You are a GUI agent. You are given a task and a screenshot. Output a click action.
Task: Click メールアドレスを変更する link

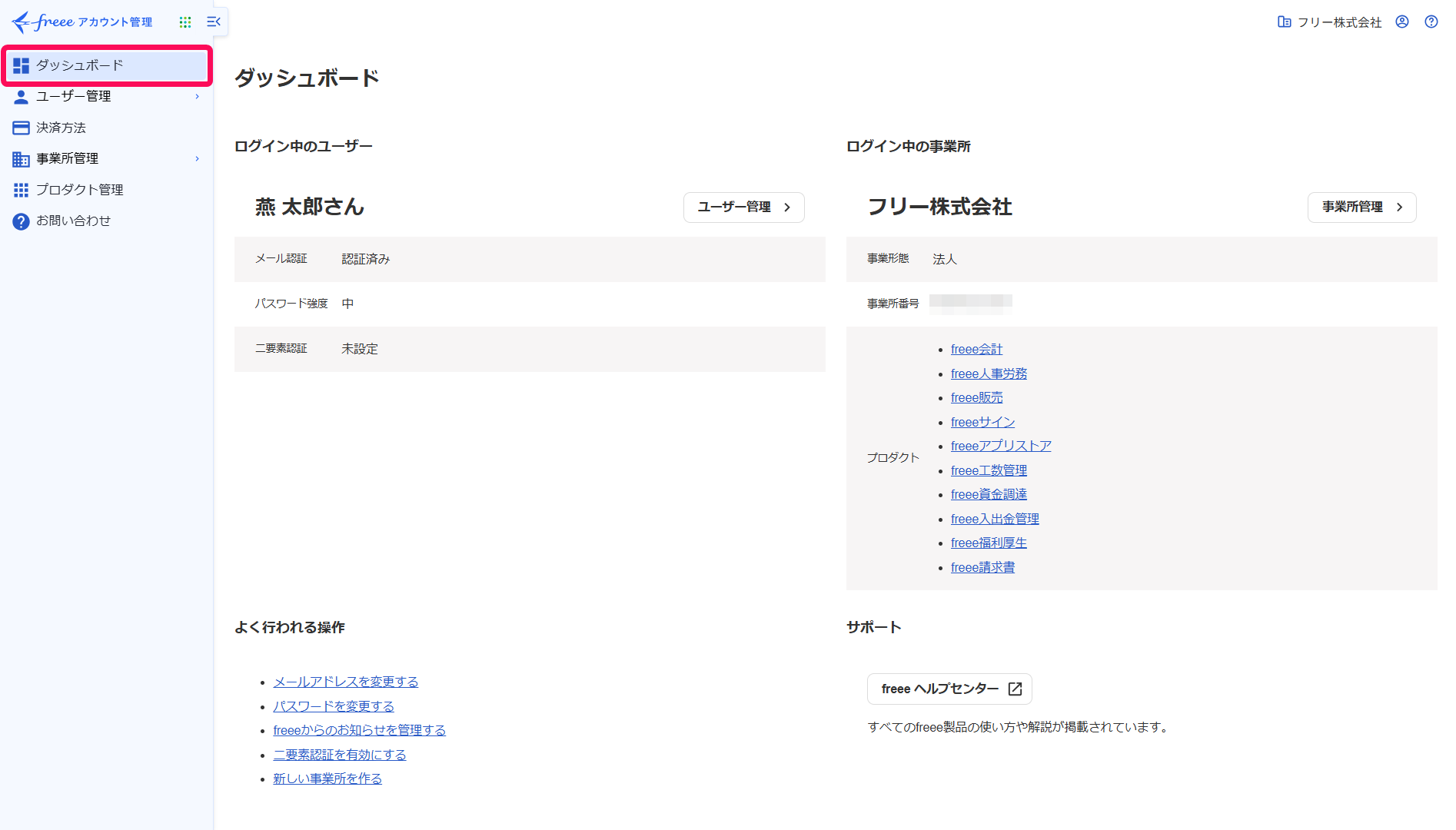click(346, 682)
